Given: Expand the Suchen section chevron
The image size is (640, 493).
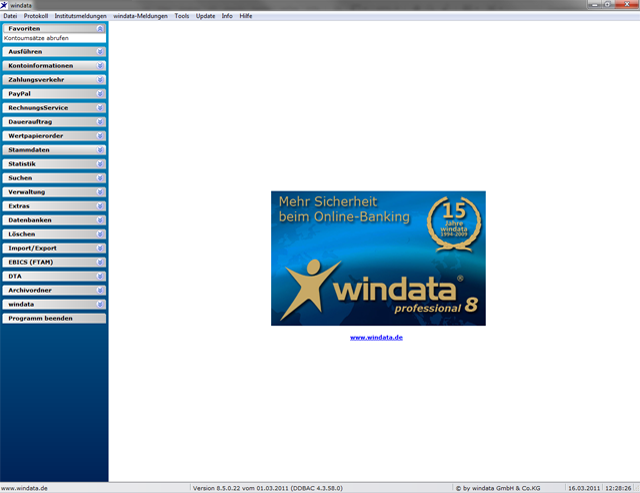Looking at the screenshot, I should click(x=100, y=178).
